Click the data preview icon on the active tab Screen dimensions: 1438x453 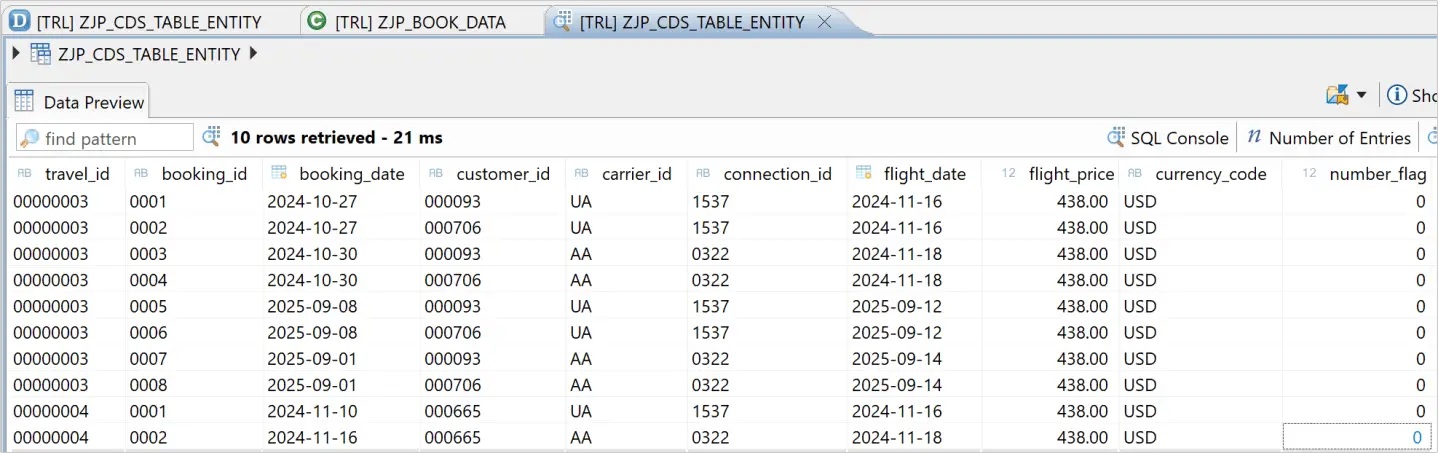coord(563,21)
